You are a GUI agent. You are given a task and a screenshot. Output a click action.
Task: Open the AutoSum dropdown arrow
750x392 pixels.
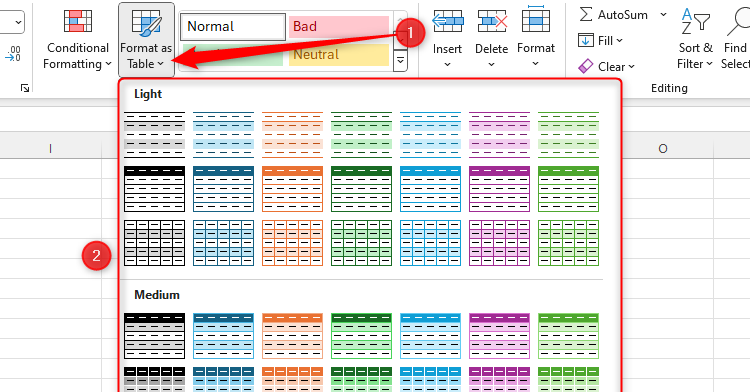click(x=663, y=15)
